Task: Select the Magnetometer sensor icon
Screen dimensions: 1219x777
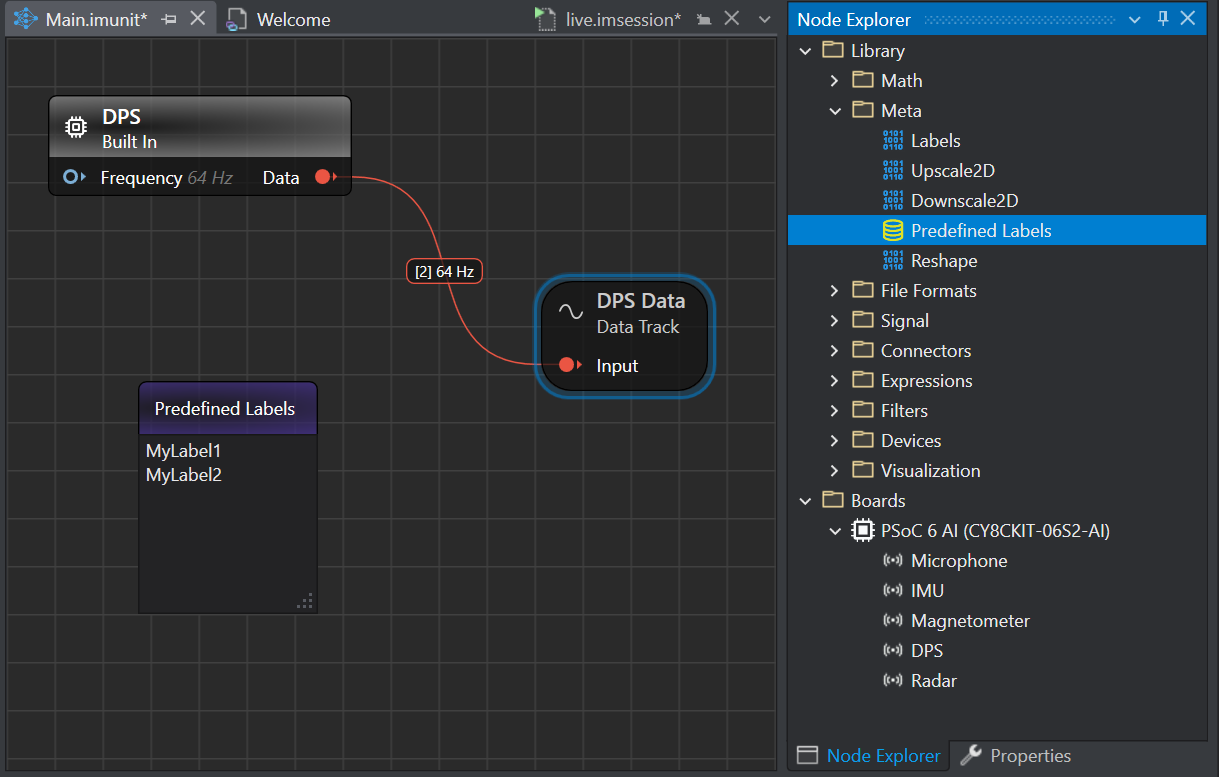Action: click(x=893, y=621)
